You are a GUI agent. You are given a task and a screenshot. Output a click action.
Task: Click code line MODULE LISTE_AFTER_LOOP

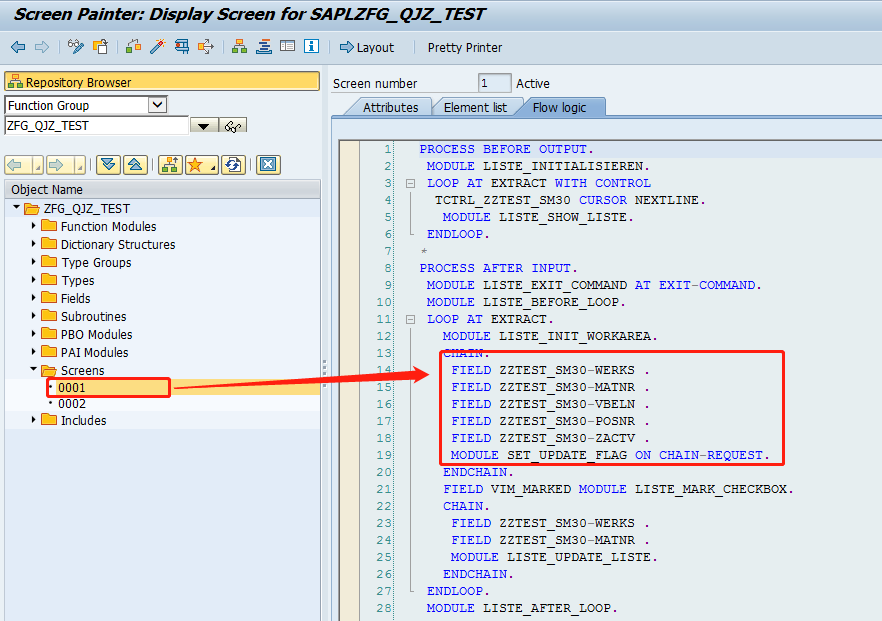click(x=522, y=608)
